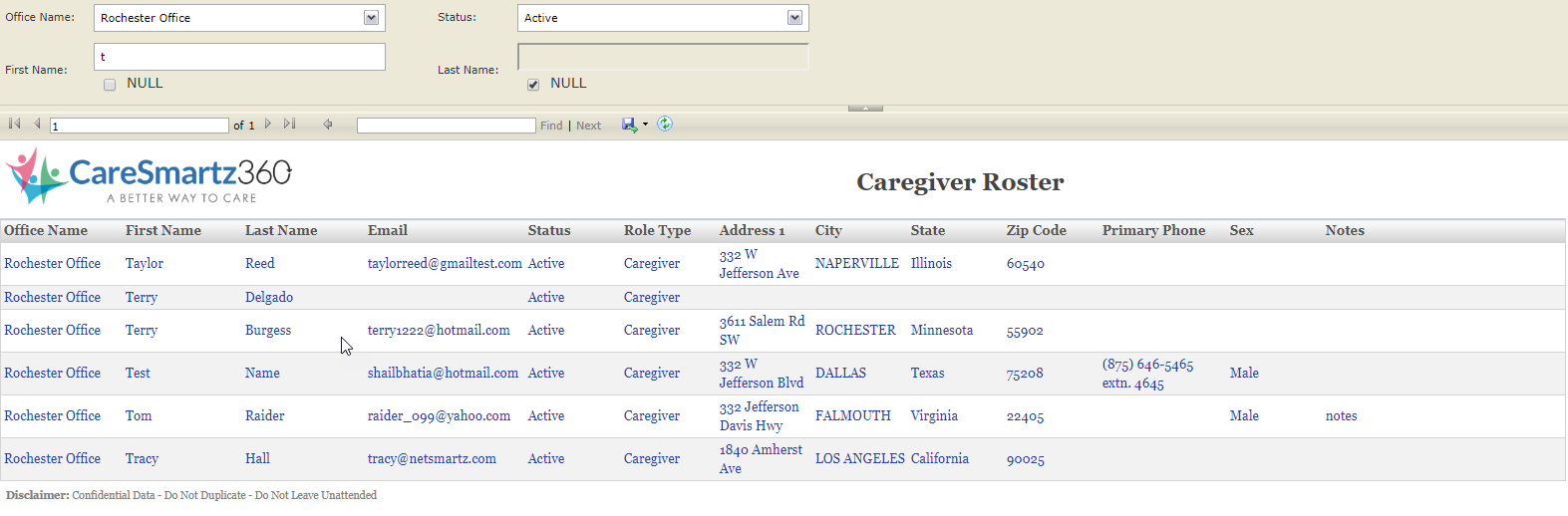Click the current page number field
1568x516 pixels.
click(x=140, y=126)
